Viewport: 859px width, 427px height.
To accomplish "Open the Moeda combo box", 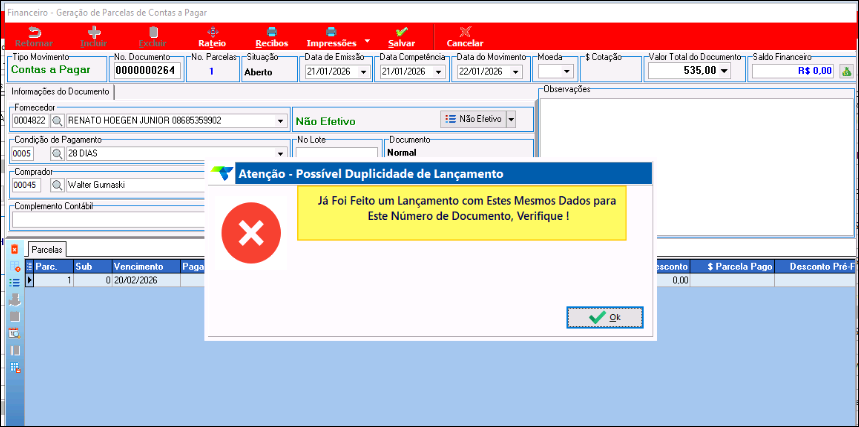I will pos(556,71).
